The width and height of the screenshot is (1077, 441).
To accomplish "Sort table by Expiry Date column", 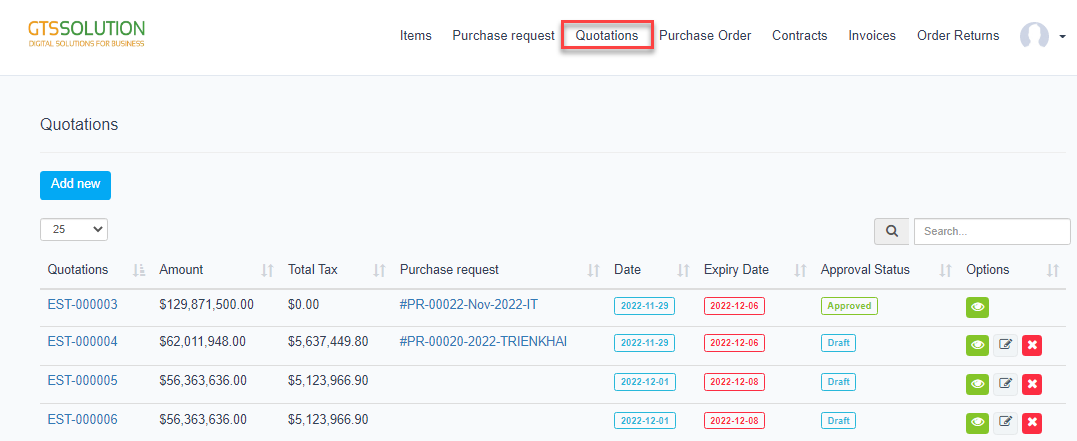I will pos(736,270).
